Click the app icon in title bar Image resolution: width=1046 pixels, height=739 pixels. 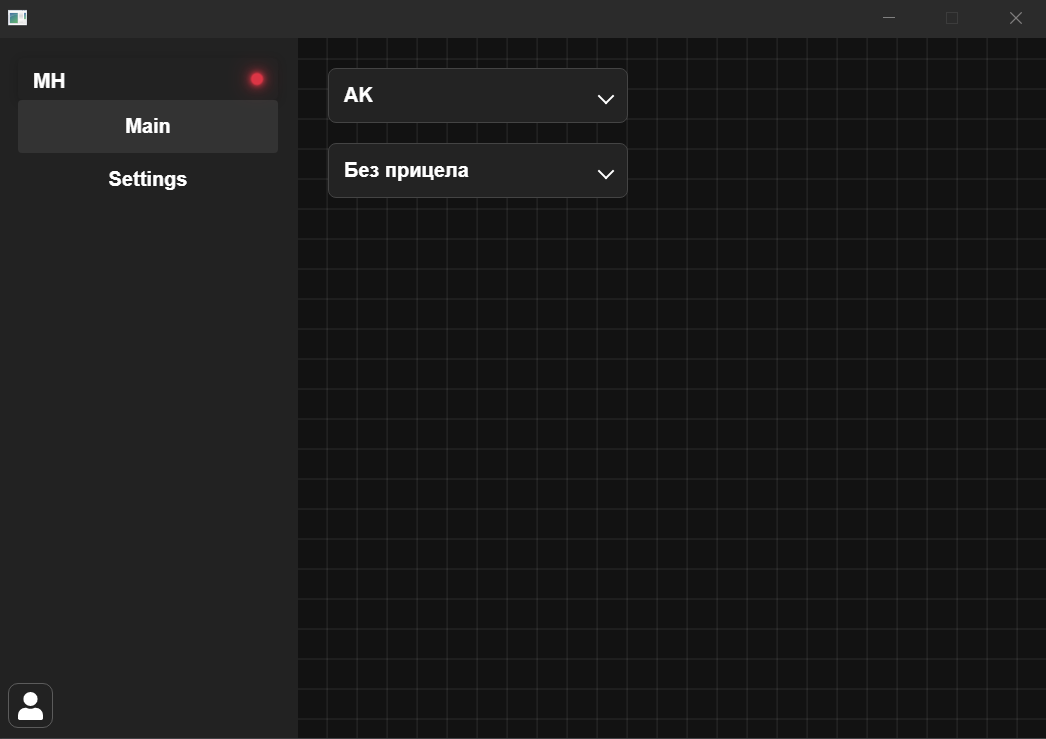click(17, 18)
